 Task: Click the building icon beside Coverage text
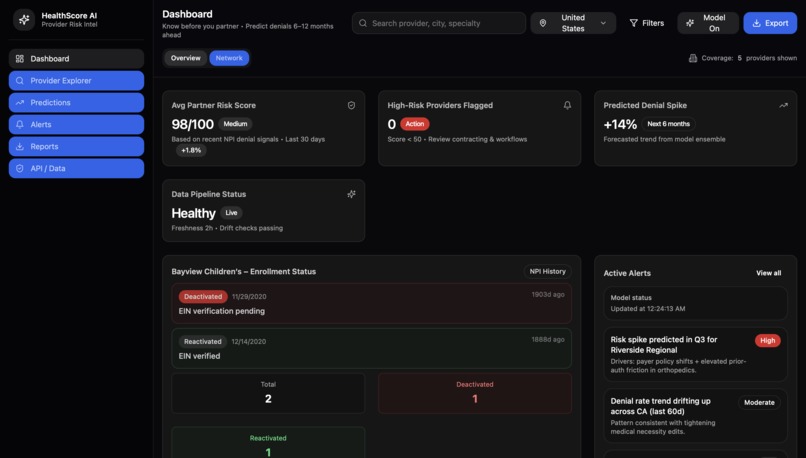[692, 58]
